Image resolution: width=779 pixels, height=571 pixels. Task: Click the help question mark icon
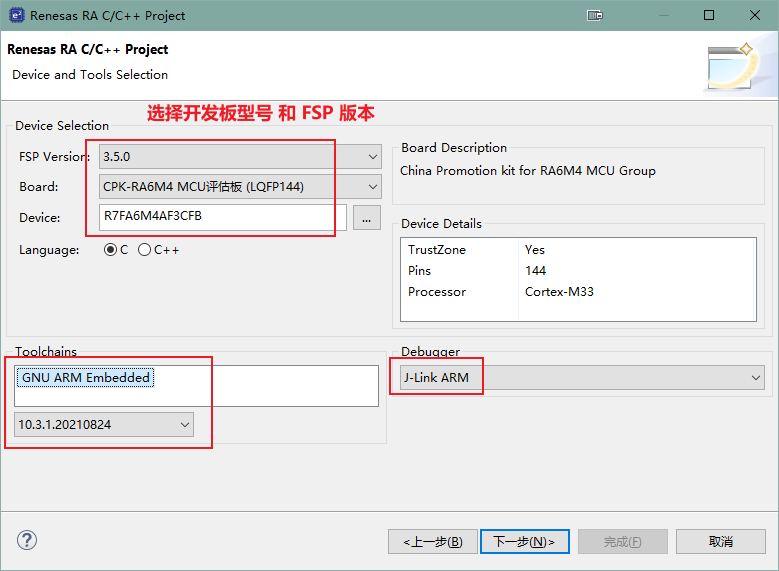pos(26,540)
